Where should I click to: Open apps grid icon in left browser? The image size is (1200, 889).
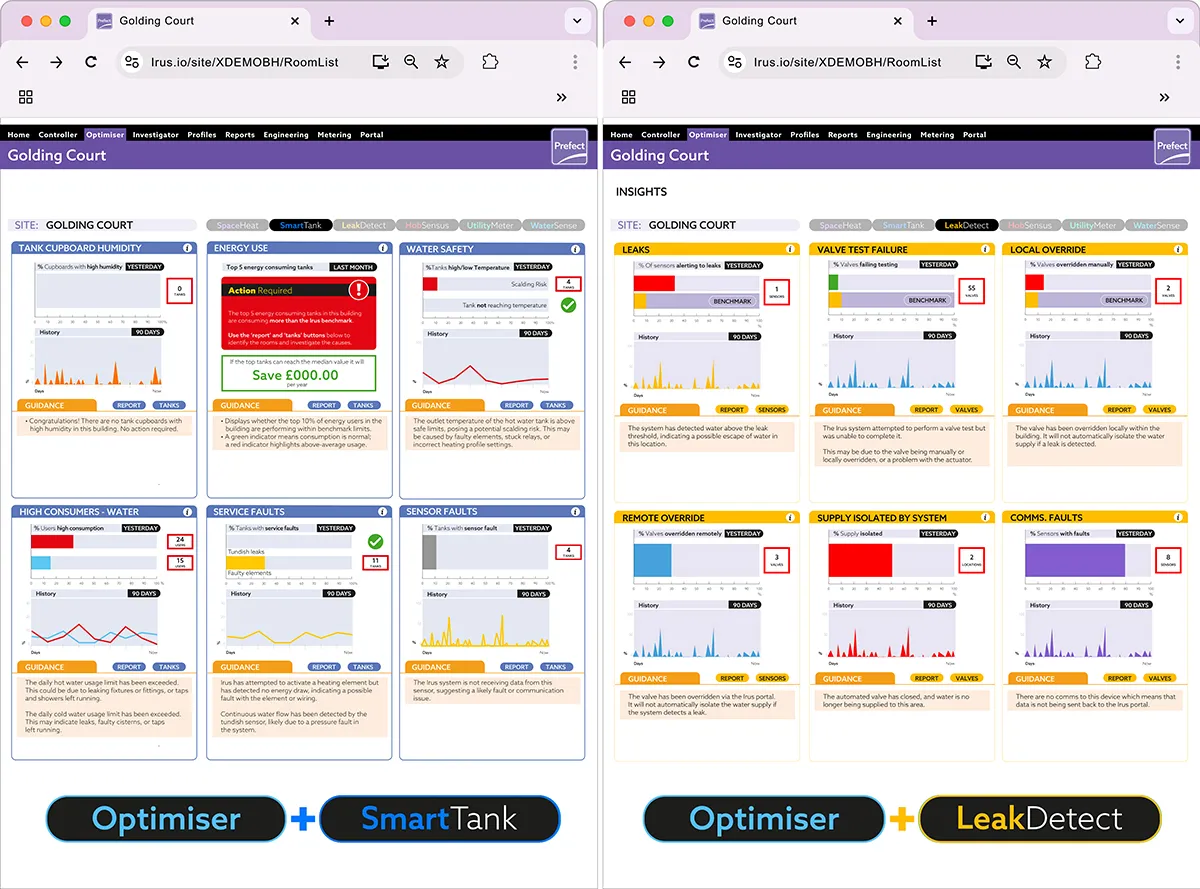click(26, 97)
